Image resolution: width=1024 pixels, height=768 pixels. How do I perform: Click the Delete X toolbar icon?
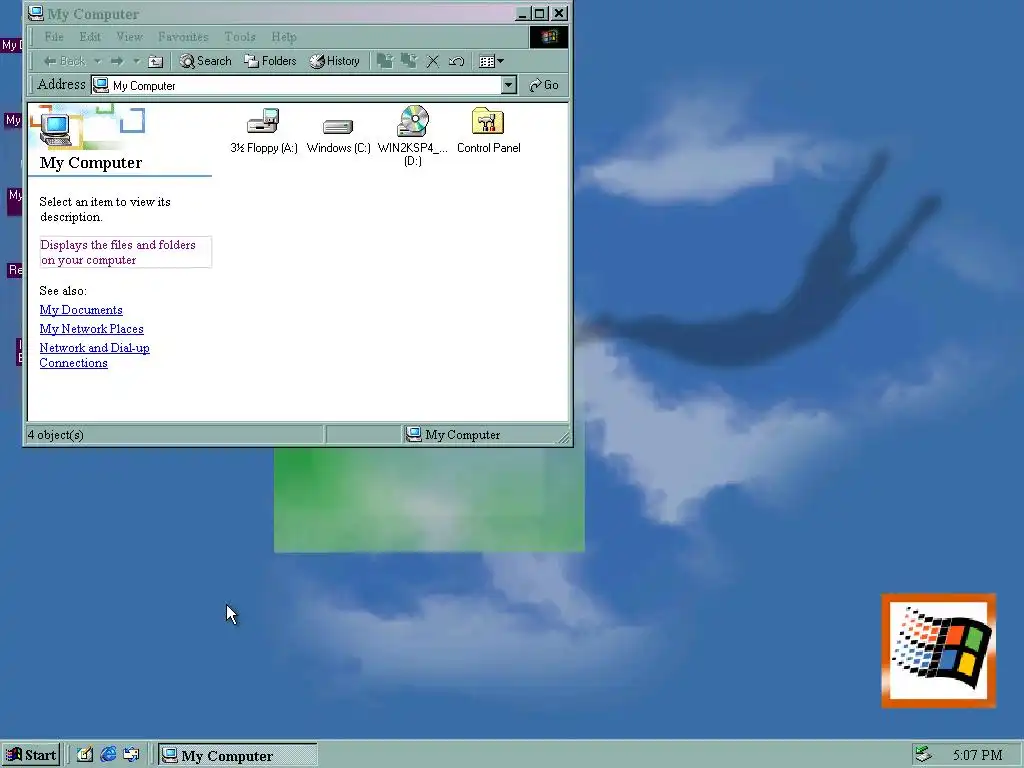point(432,61)
